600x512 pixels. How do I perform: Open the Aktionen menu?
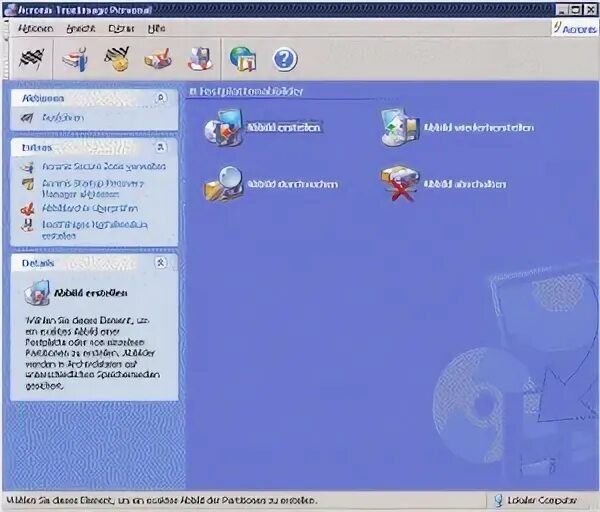(36, 28)
